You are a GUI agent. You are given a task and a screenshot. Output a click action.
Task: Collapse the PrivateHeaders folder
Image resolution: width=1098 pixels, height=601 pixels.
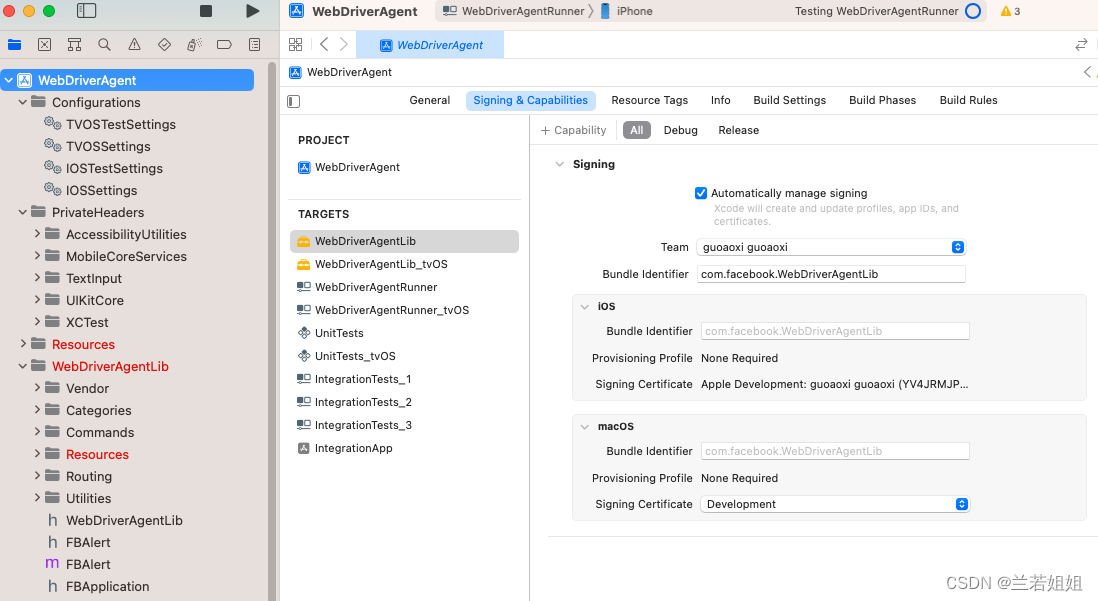tap(22, 212)
